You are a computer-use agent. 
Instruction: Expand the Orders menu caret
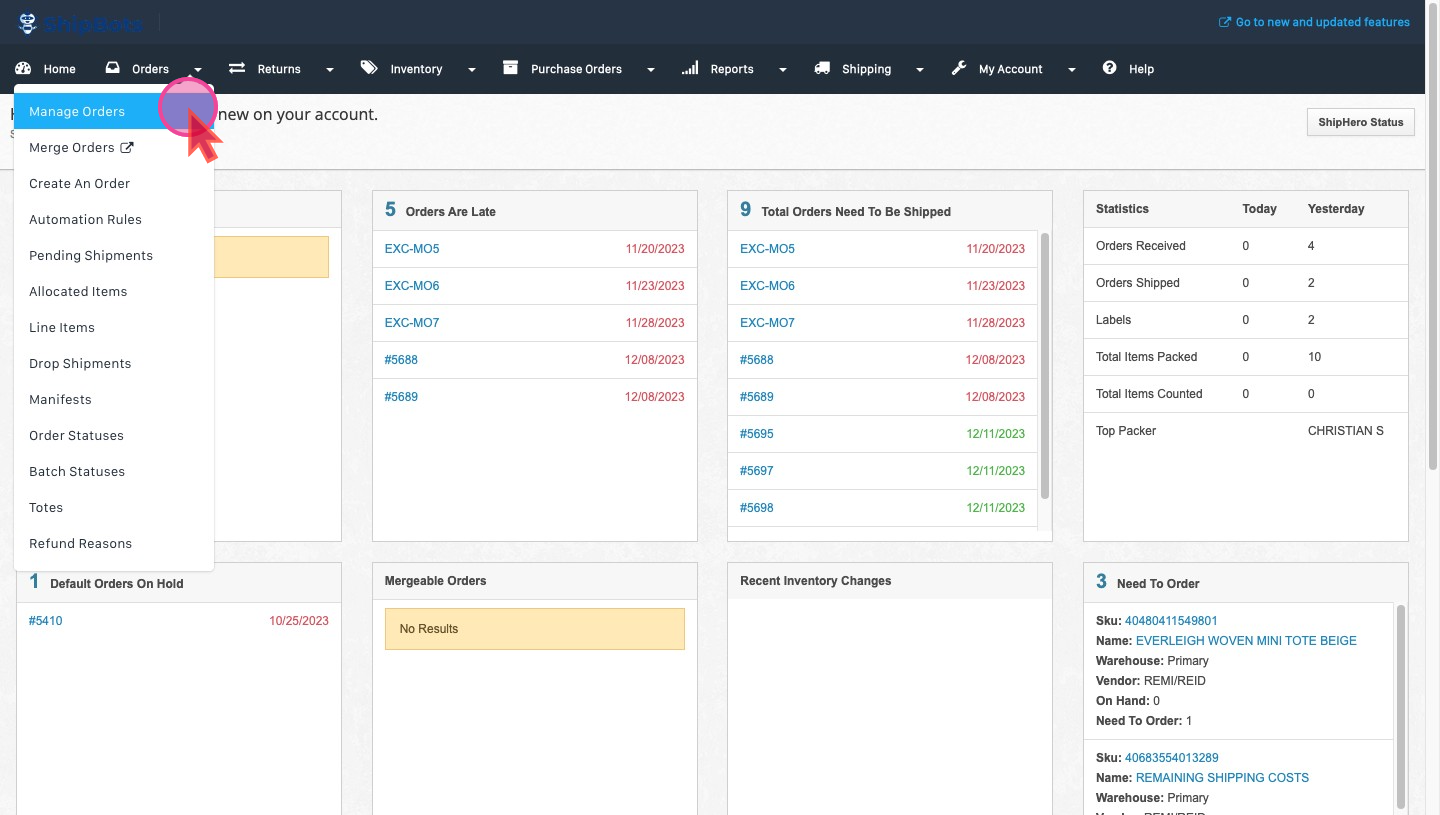(x=199, y=70)
